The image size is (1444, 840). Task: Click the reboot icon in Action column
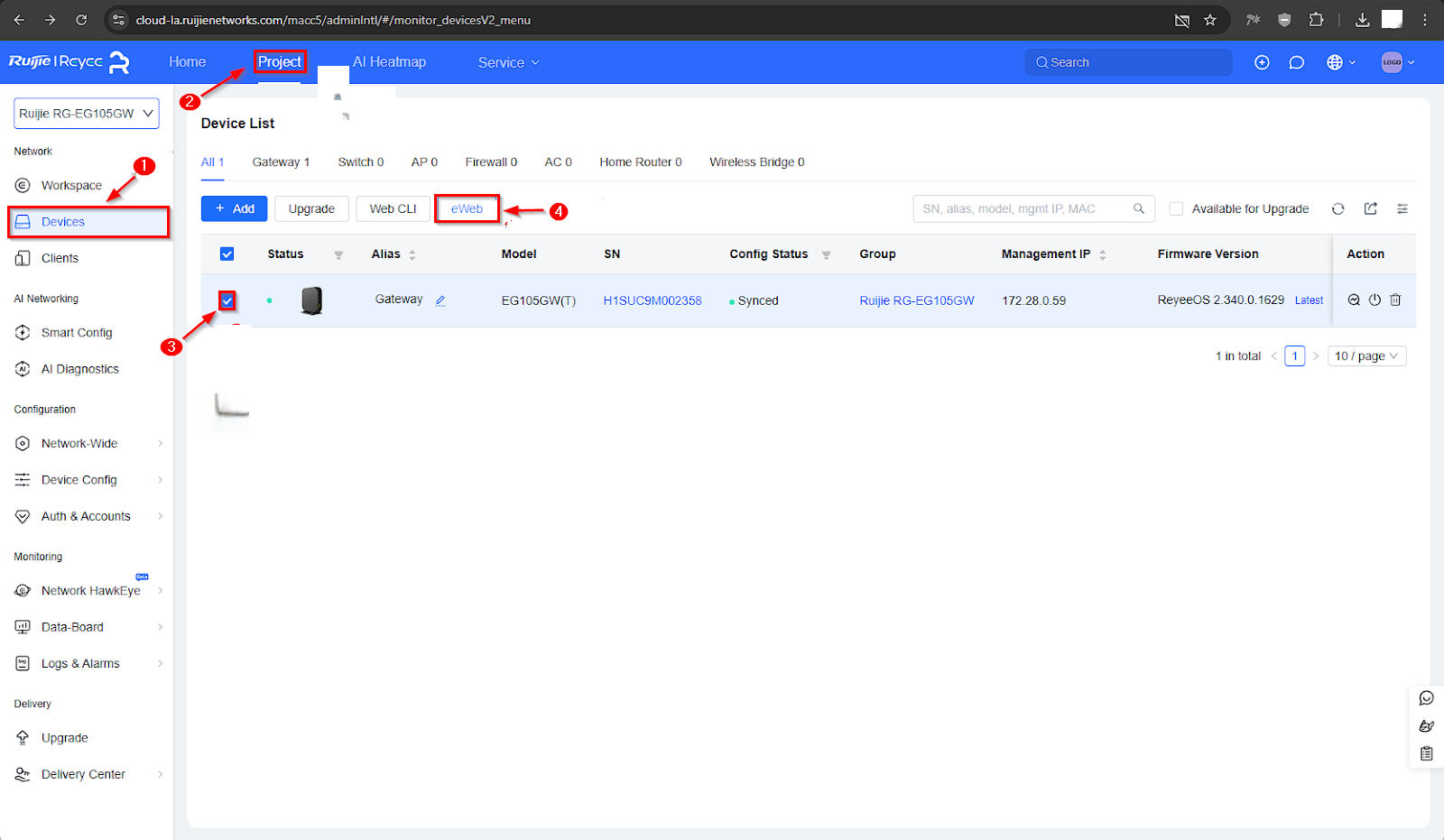click(1375, 300)
